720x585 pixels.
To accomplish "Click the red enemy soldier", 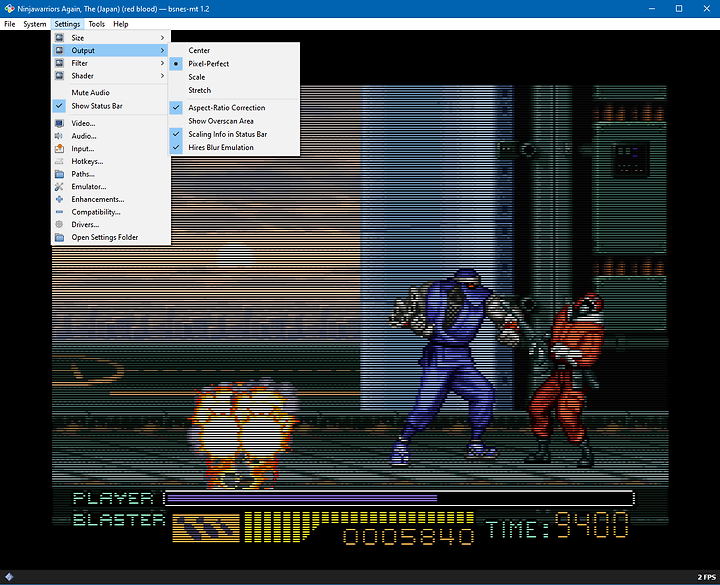I will (566, 379).
